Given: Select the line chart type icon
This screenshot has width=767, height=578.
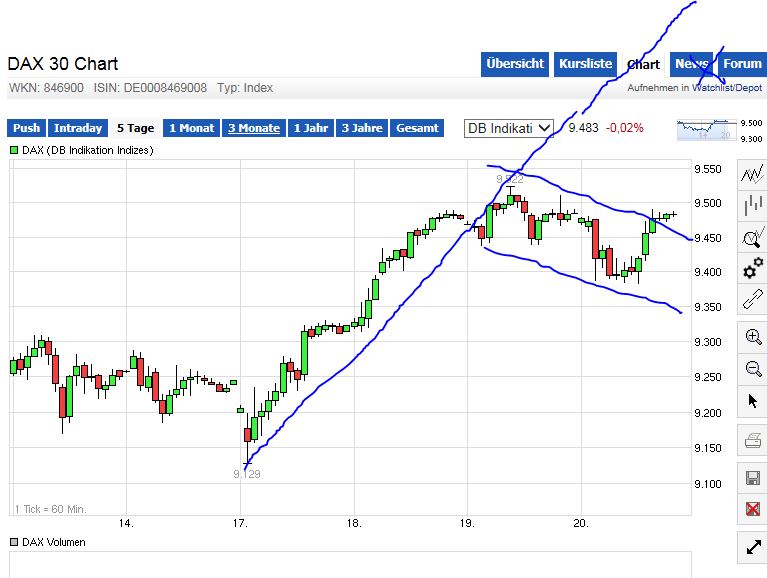Looking at the screenshot, I should [x=752, y=175].
